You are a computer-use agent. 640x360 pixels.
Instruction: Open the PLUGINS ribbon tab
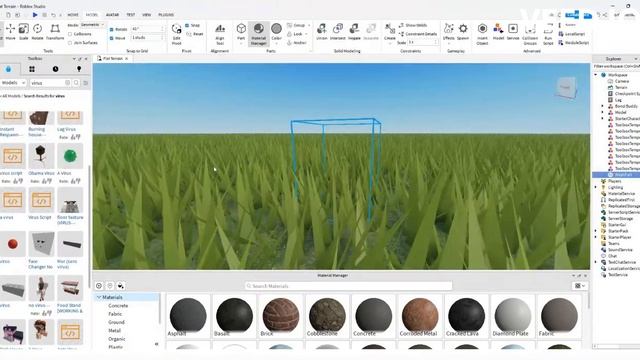(x=166, y=15)
